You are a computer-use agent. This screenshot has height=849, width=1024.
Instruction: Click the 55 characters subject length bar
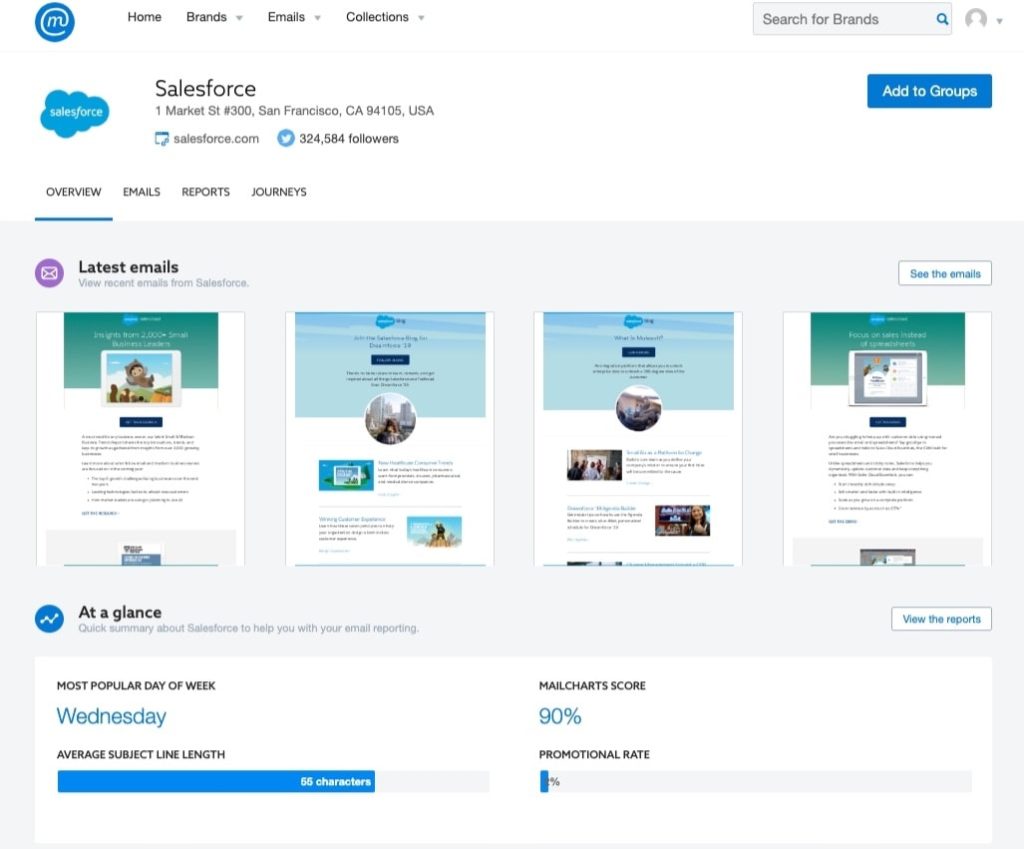pyautogui.click(x=216, y=782)
